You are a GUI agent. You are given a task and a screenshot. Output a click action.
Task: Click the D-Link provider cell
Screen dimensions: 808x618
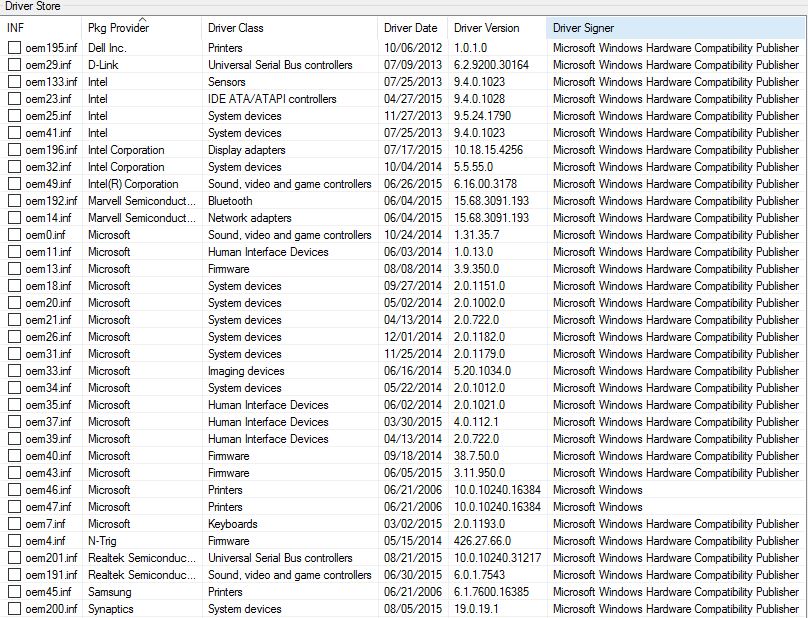click(103, 65)
